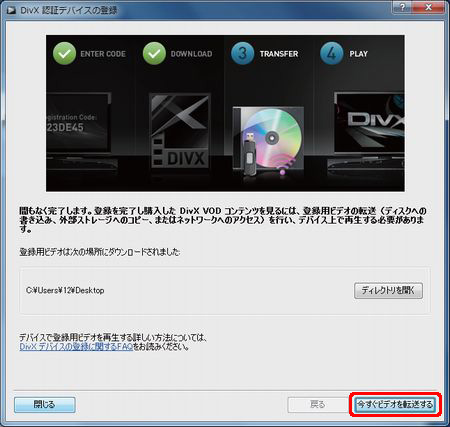Click the 今すぐビデオを転送する button

395,405
